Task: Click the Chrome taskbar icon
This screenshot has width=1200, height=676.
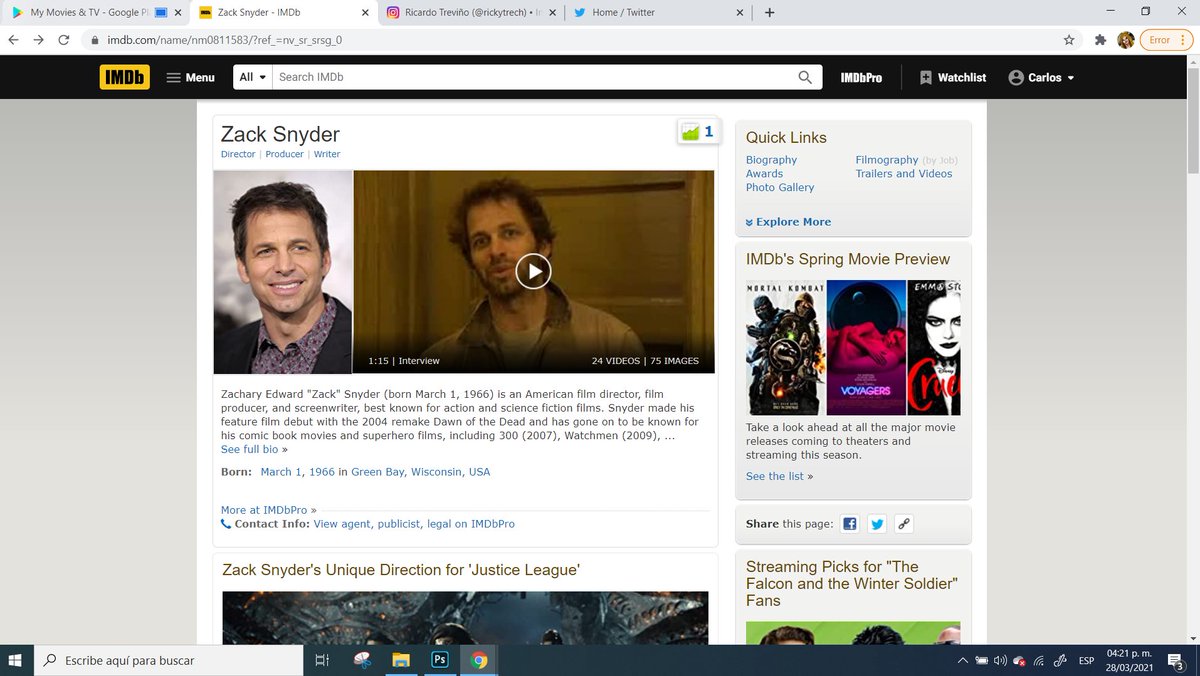Action: (479, 660)
